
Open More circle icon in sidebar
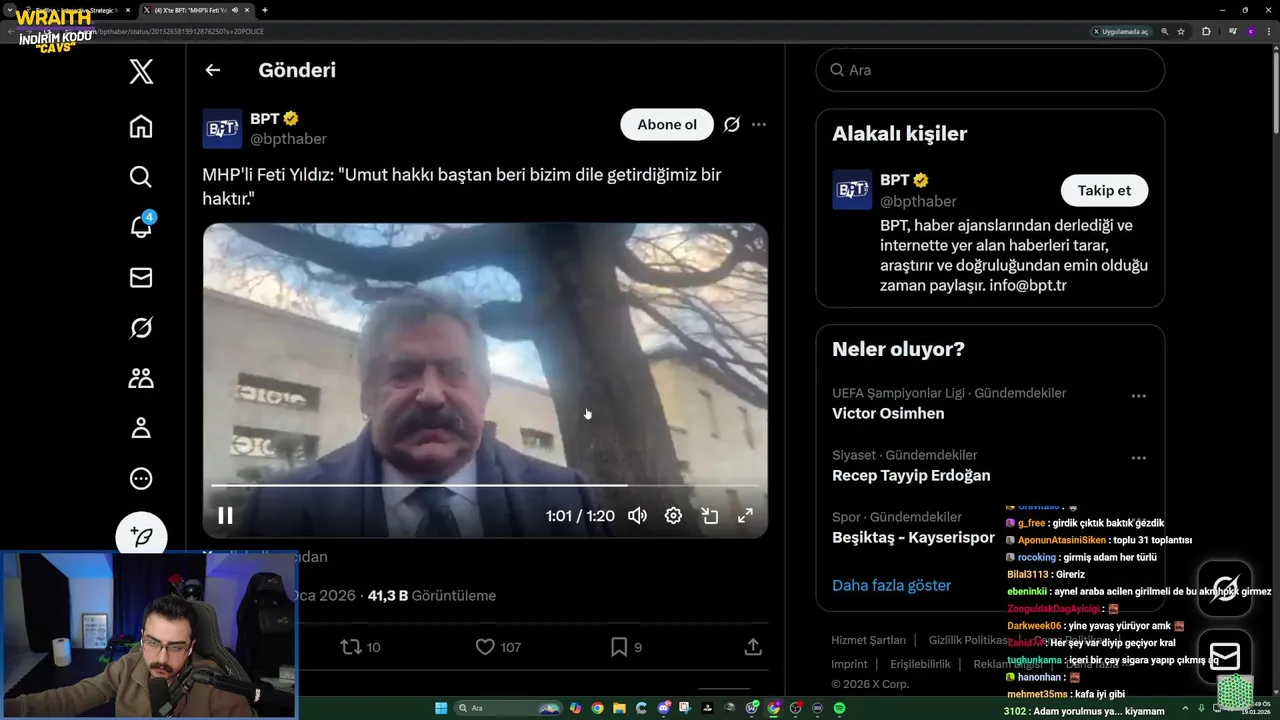(141, 479)
